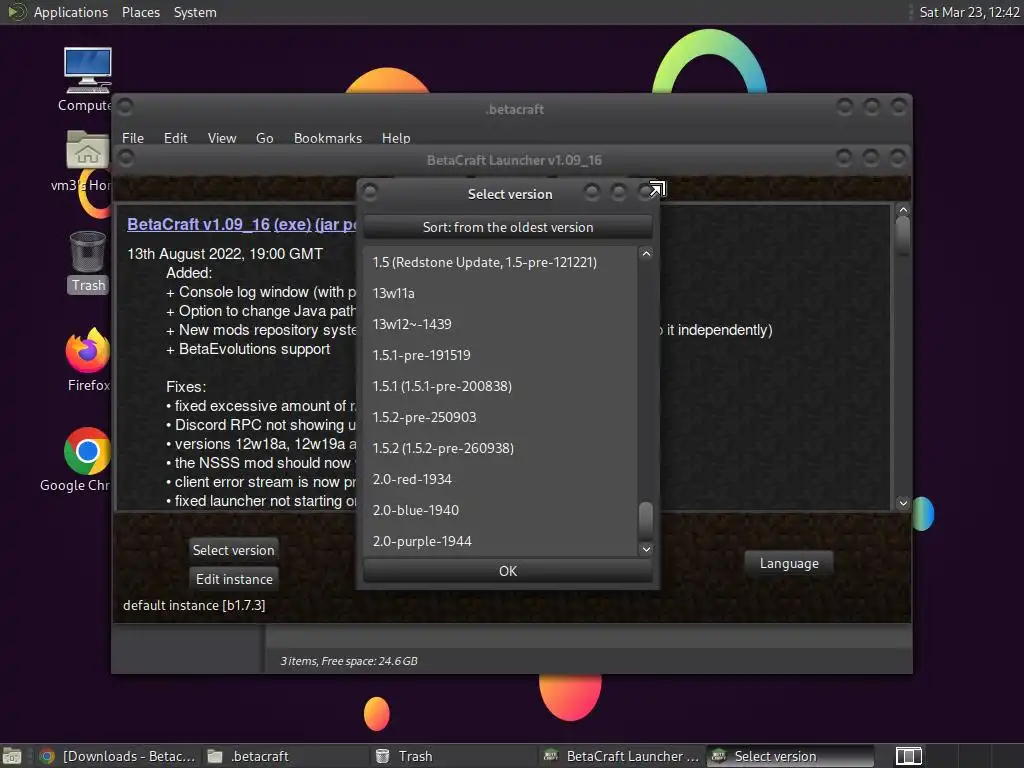The image size is (1024, 768).
Task: Toggle sort order from the oldest version
Action: coord(507,227)
